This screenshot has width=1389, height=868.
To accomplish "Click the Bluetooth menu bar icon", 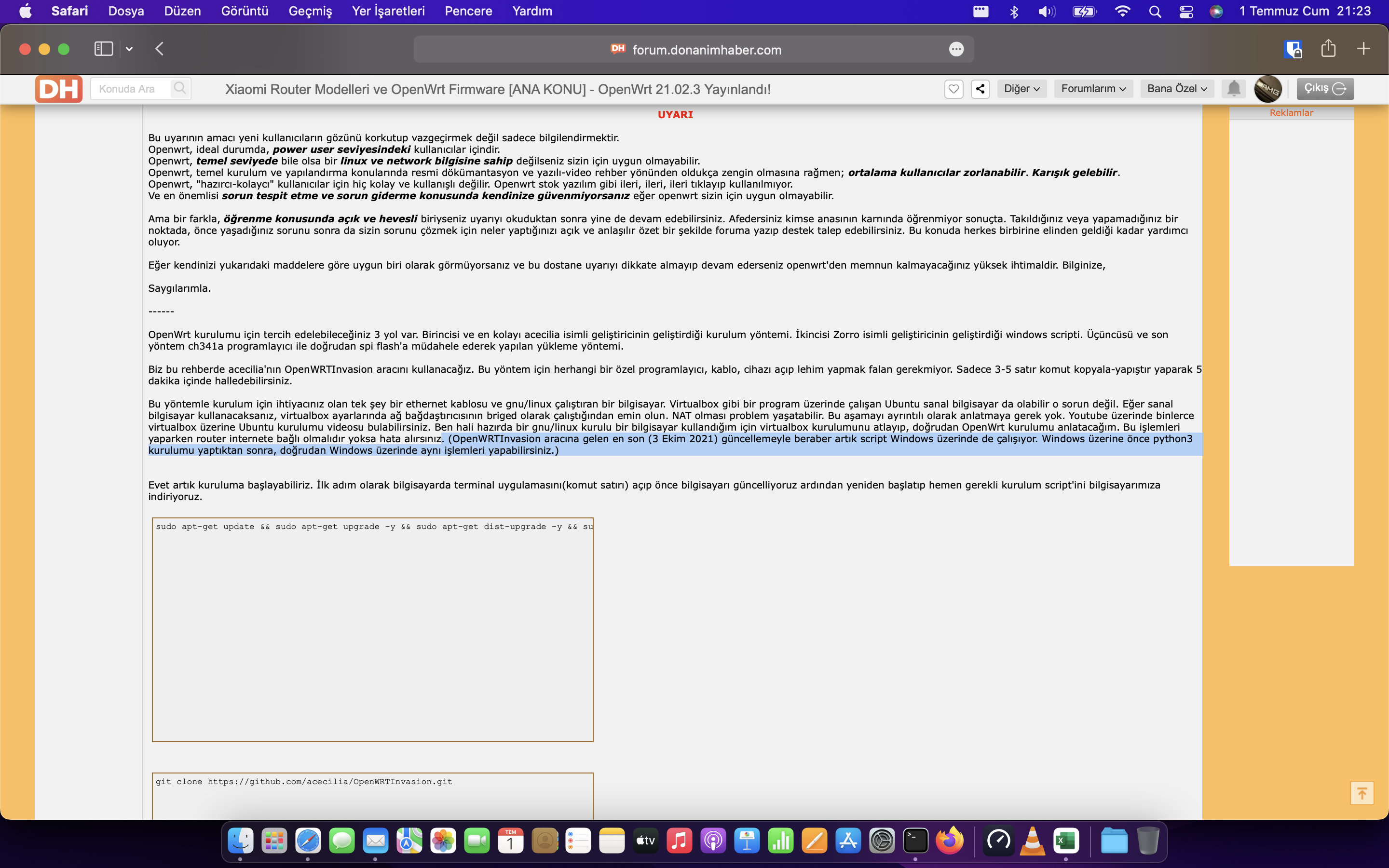I will (x=1014, y=12).
